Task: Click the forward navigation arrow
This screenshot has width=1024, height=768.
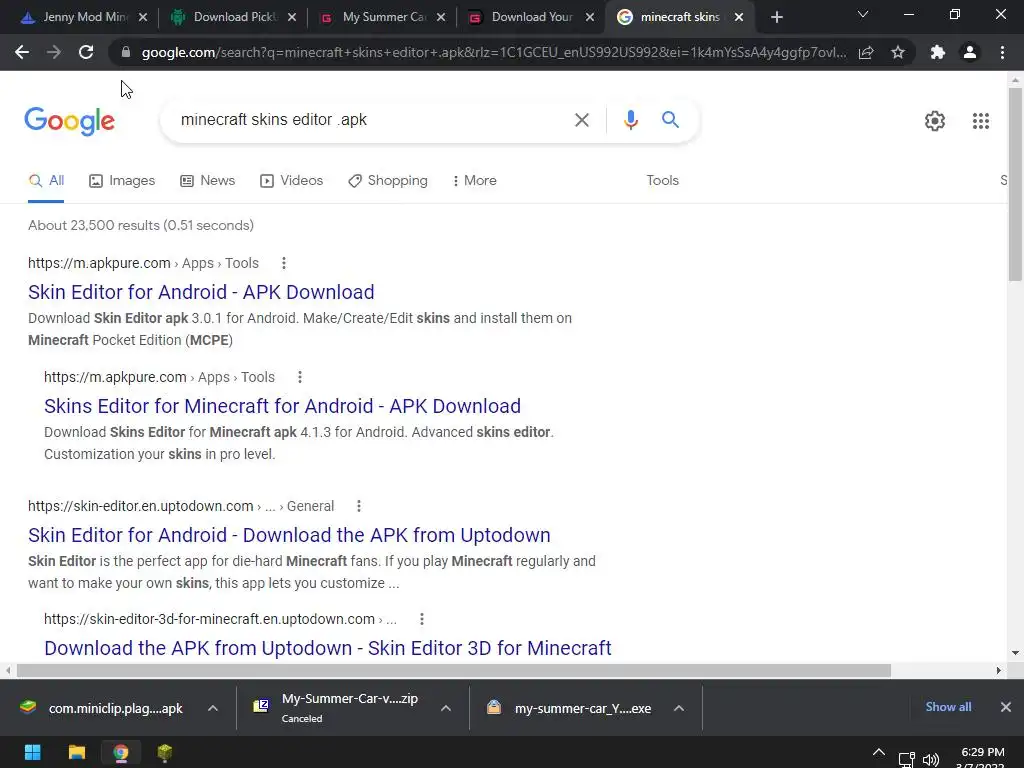Action: click(x=54, y=52)
